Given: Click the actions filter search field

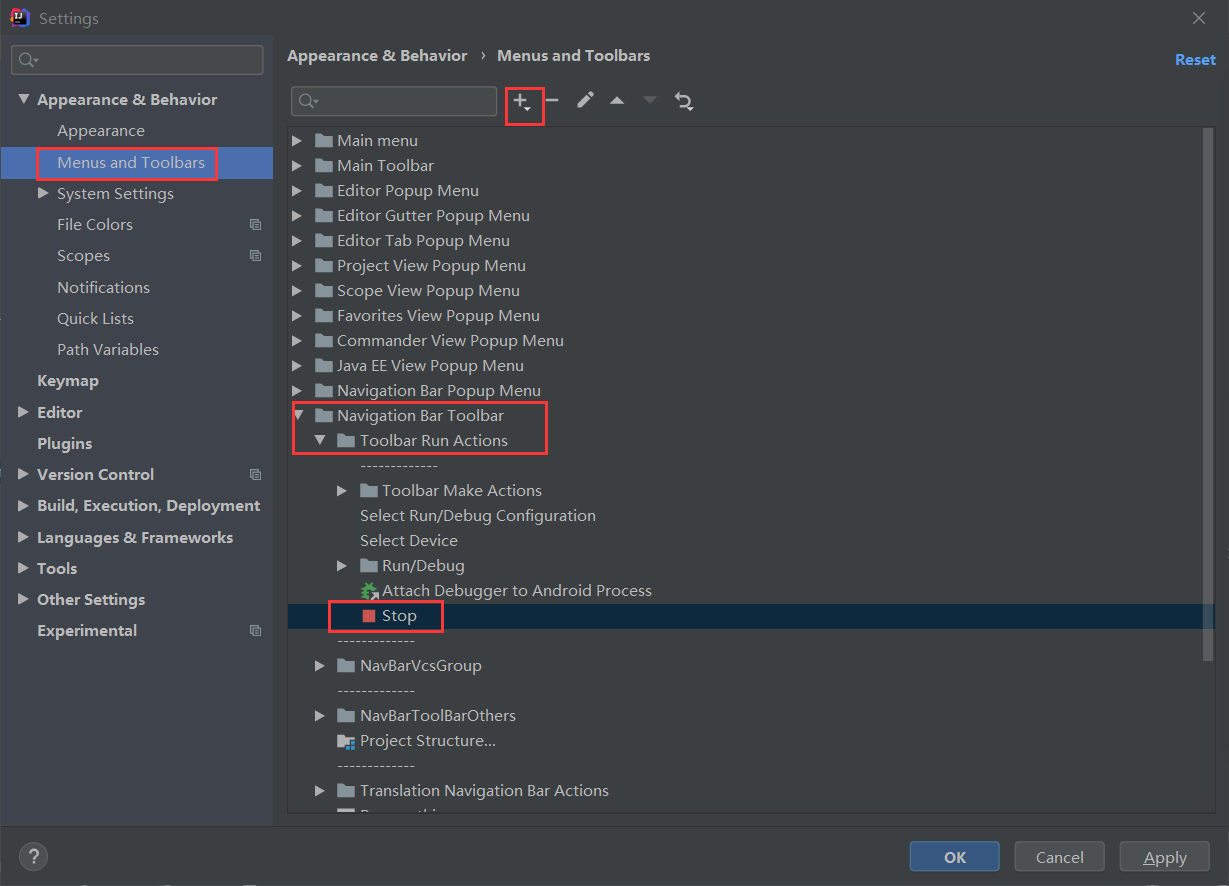Looking at the screenshot, I should point(394,101).
